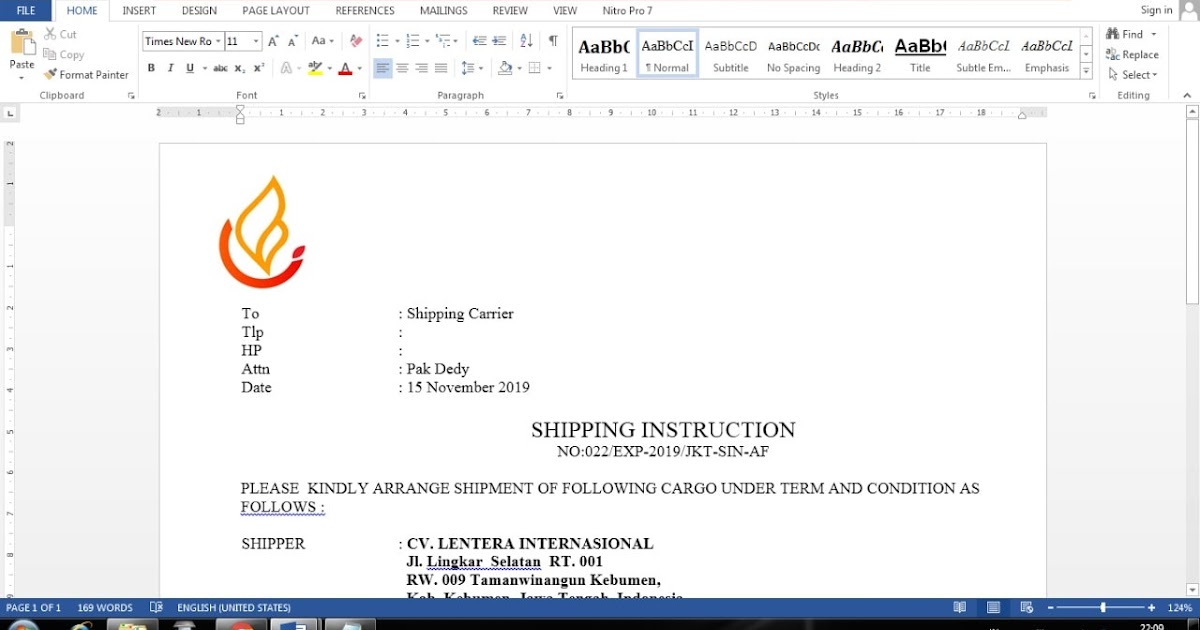The width and height of the screenshot is (1200, 630).
Task: Click the Sort A-Z icon
Action: [x=527, y=40]
